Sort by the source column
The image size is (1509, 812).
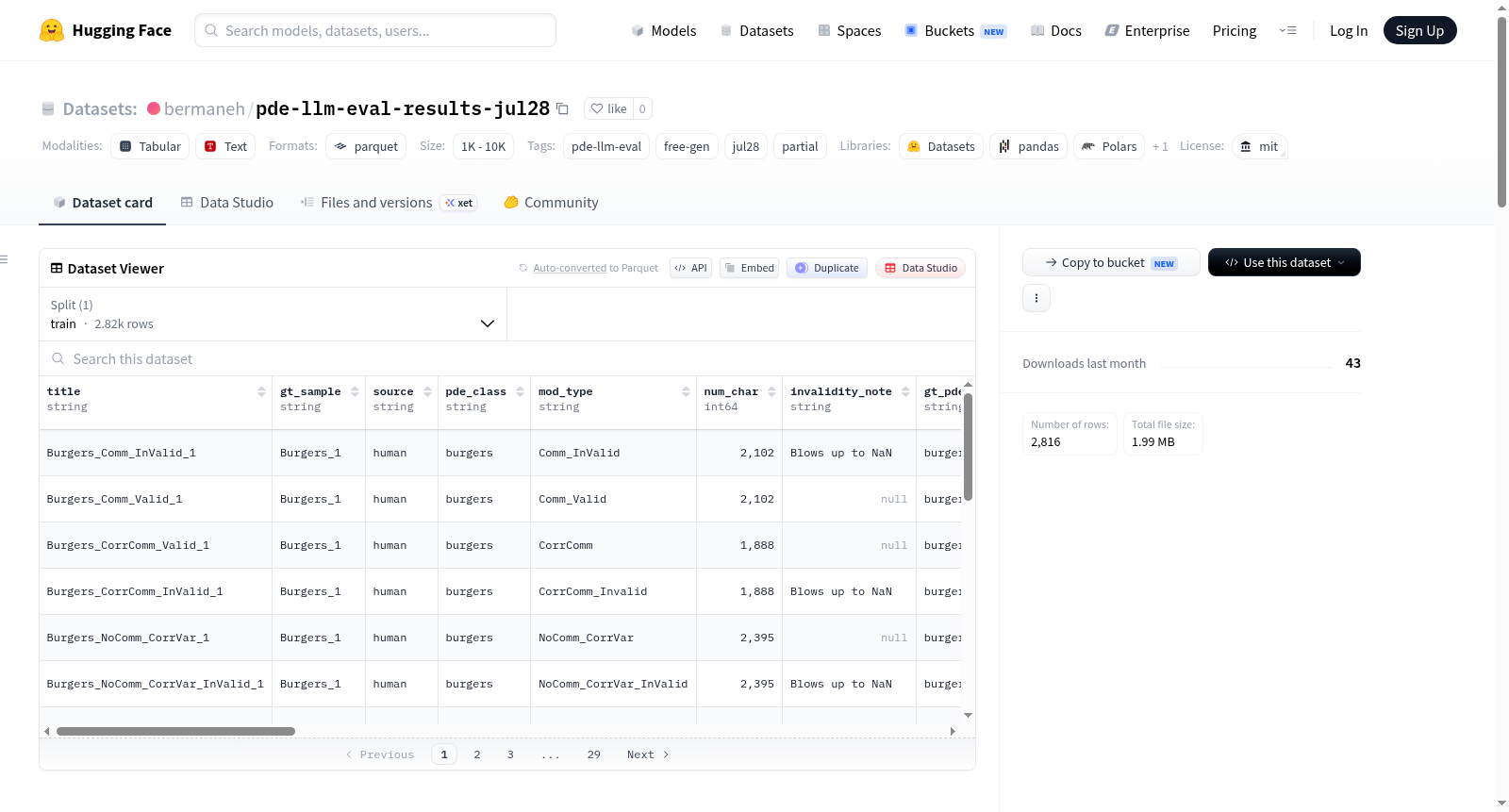[427, 391]
